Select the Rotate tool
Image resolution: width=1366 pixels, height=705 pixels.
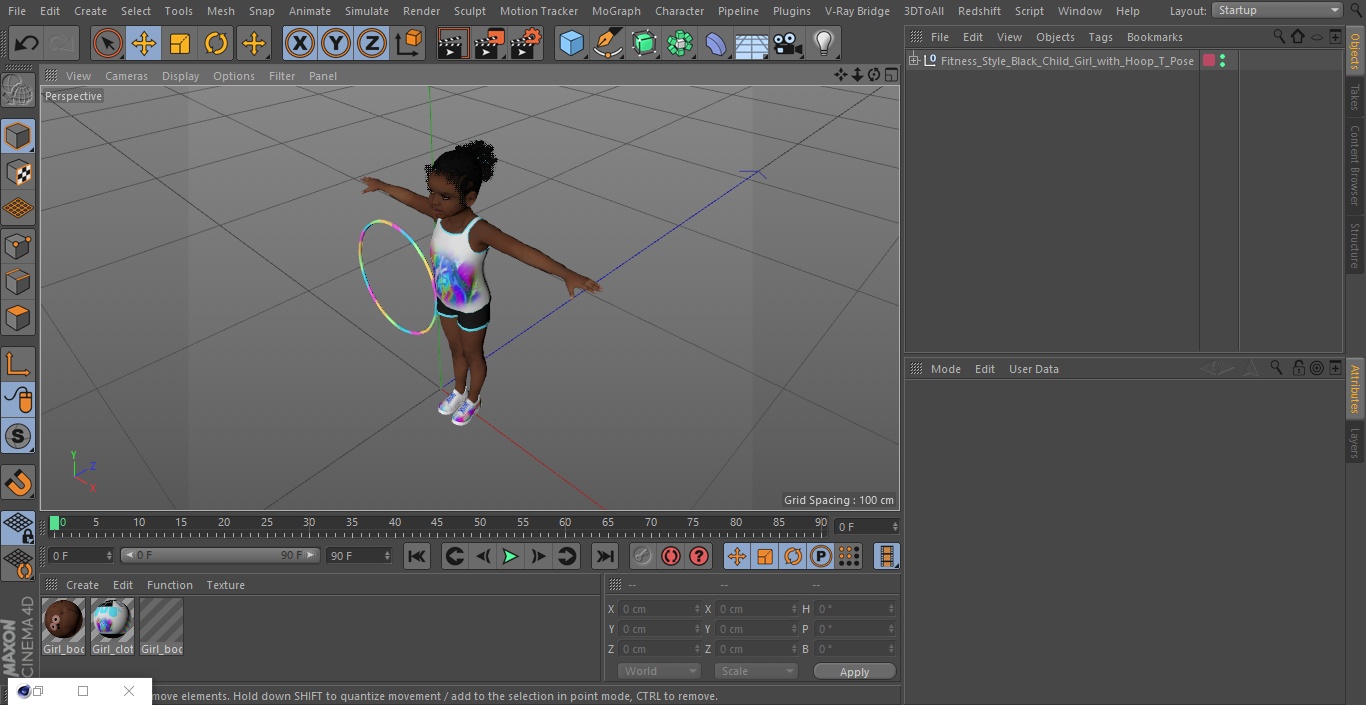coord(216,43)
